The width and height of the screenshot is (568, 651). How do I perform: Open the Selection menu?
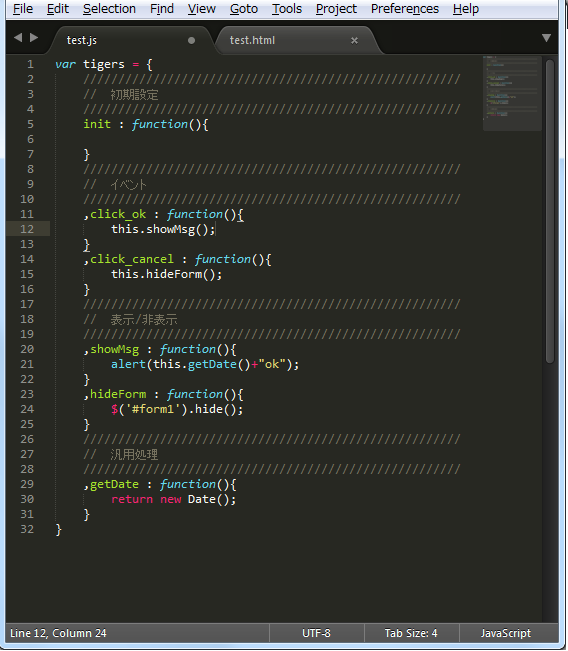pos(109,9)
